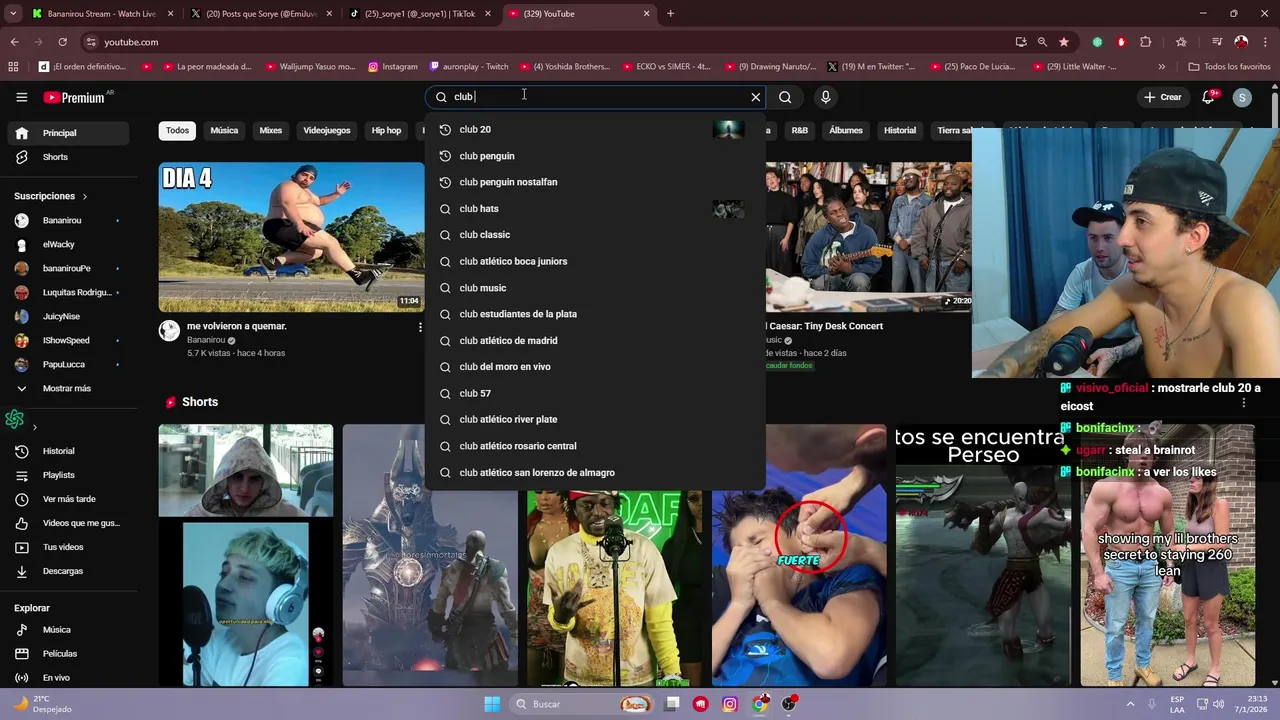1280x720 pixels.
Task: Choose 'club atlético river plate' suggestion
Action: tap(595, 419)
